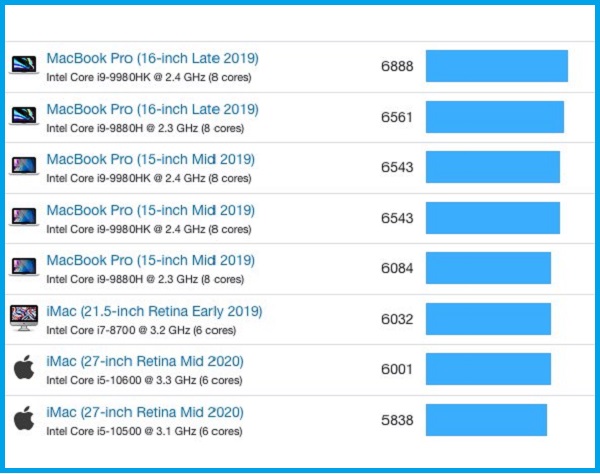The width and height of the screenshot is (600, 474).
Task: Click the score value 6888
Action: point(397,66)
